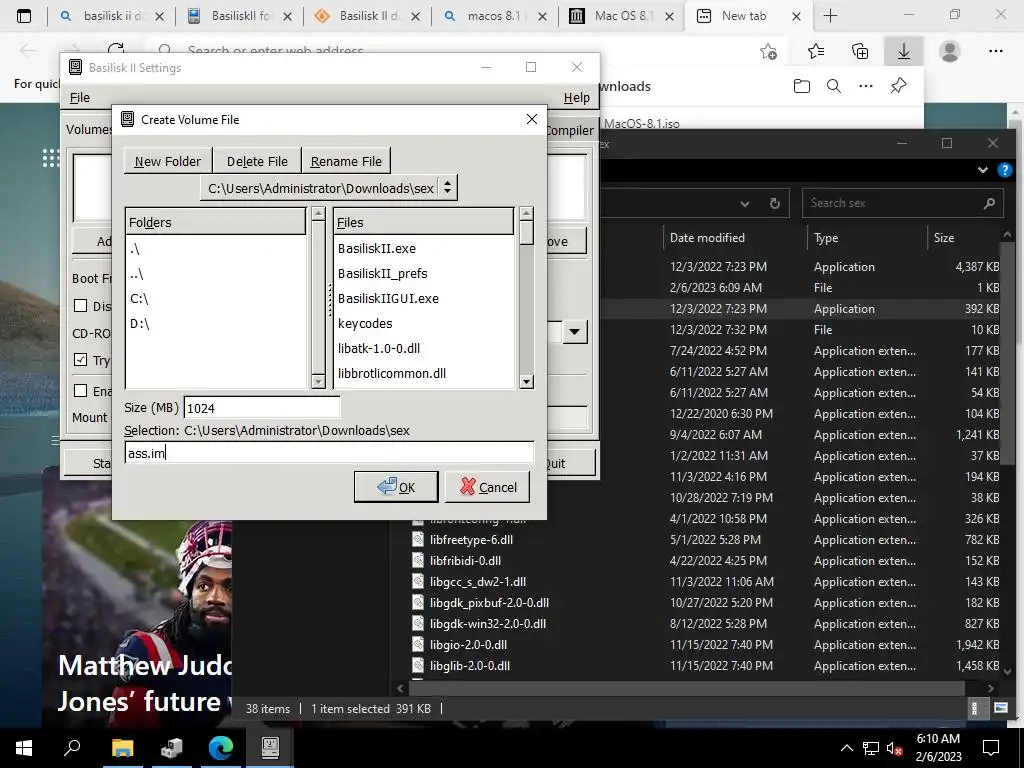The image size is (1024, 768).
Task: Select BasiliskIIGUI.exe in Files list
Action: (388, 298)
